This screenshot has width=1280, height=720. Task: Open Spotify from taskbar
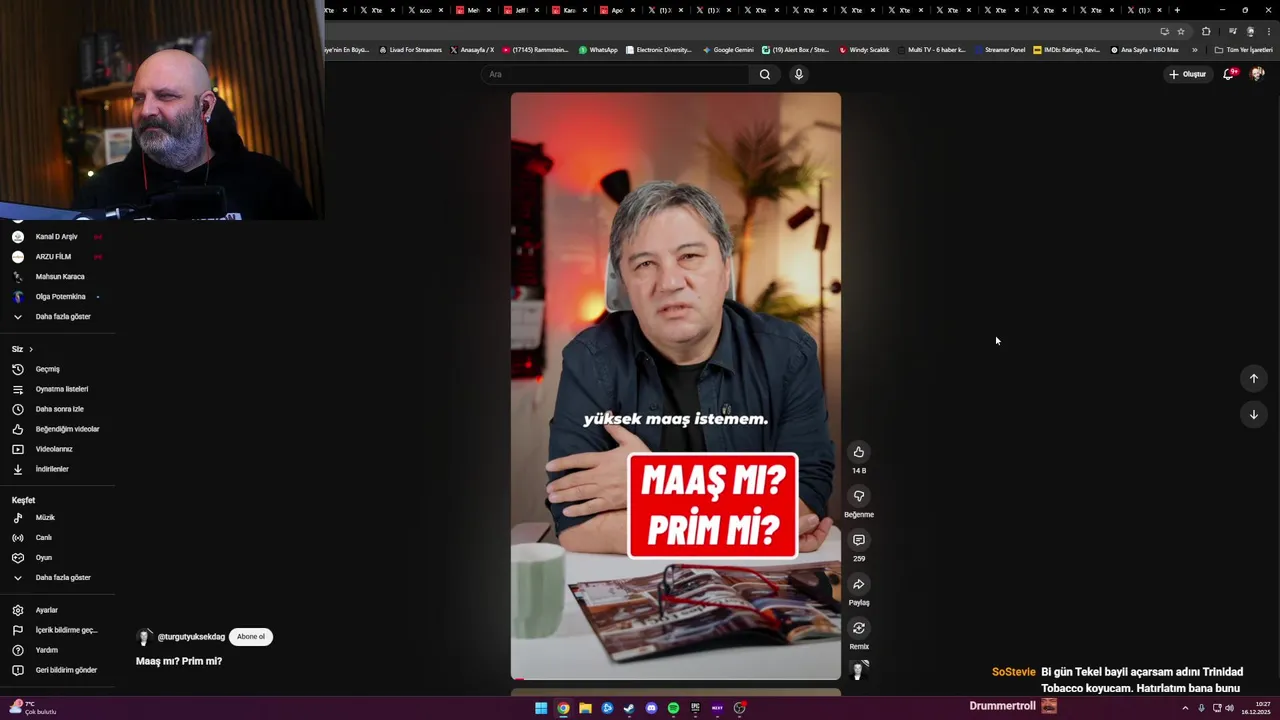673,708
